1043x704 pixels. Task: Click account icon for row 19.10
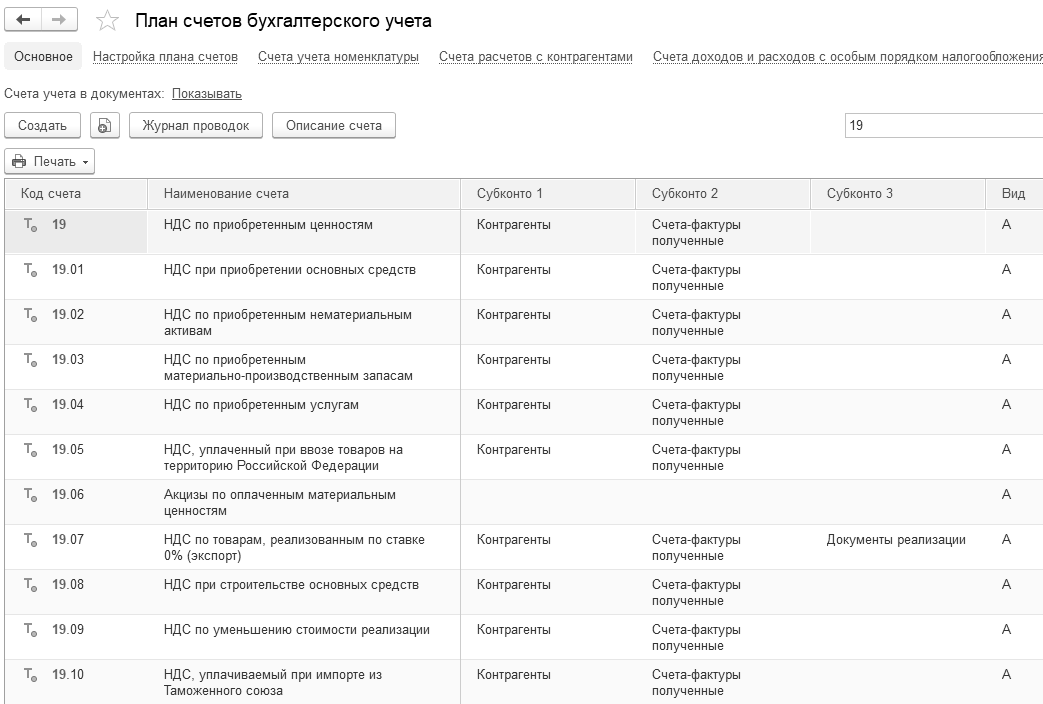click(x=31, y=676)
